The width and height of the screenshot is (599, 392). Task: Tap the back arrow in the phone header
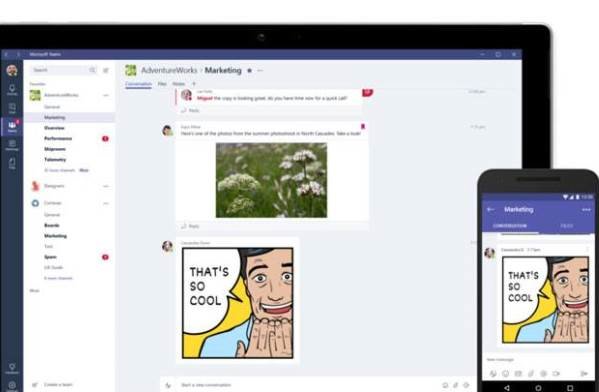coord(491,209)
